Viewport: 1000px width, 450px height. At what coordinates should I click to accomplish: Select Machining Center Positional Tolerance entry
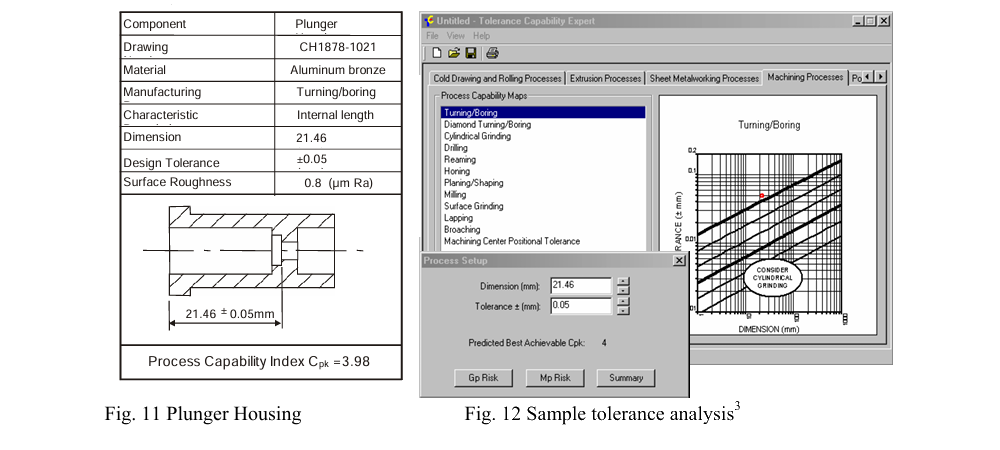pos(512,242)
